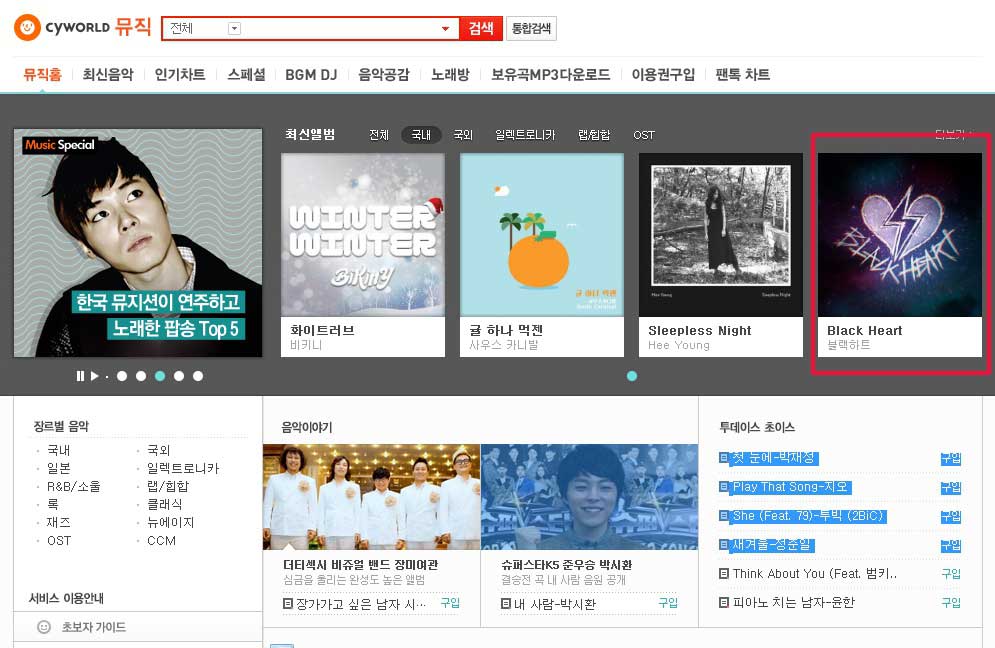The height and width of the screenshot is (648, 995).
Task: Open the 박시환 photo story
Action: (590, 497)
